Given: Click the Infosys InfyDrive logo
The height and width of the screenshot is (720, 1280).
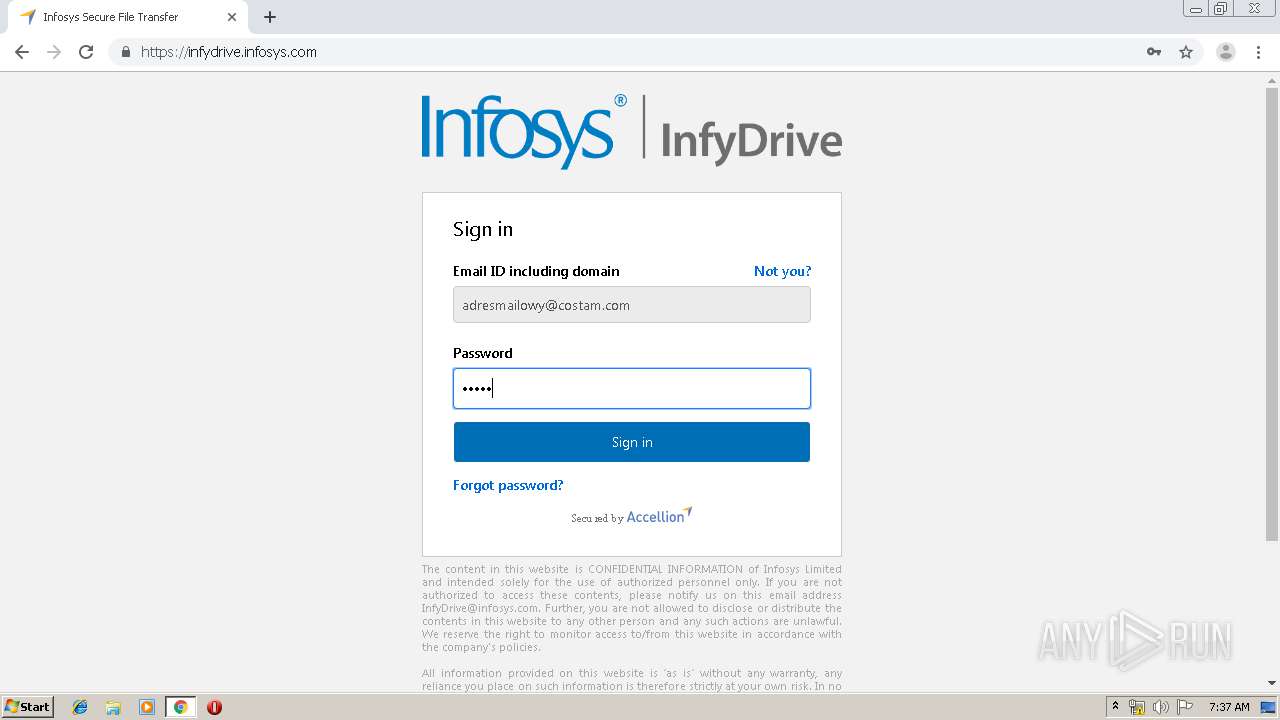Looking at the screenshot, I should coord(632,131).
